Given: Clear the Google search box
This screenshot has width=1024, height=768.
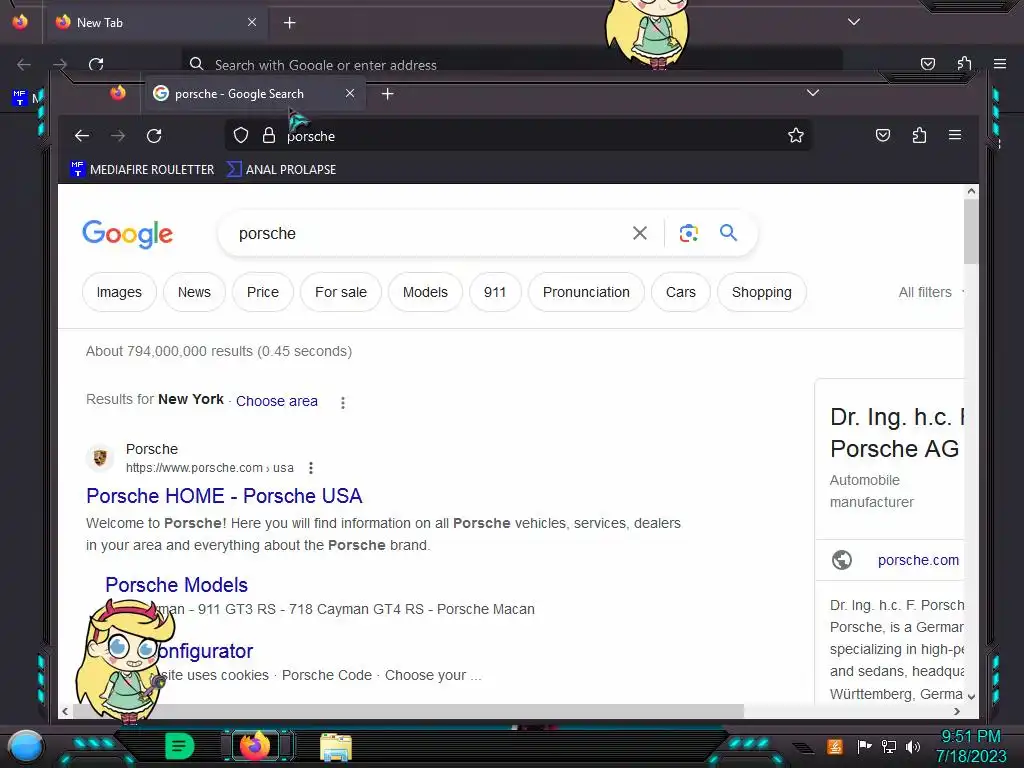Looking at the screenshot, I should pyautogui.click(x=640, y=233).
